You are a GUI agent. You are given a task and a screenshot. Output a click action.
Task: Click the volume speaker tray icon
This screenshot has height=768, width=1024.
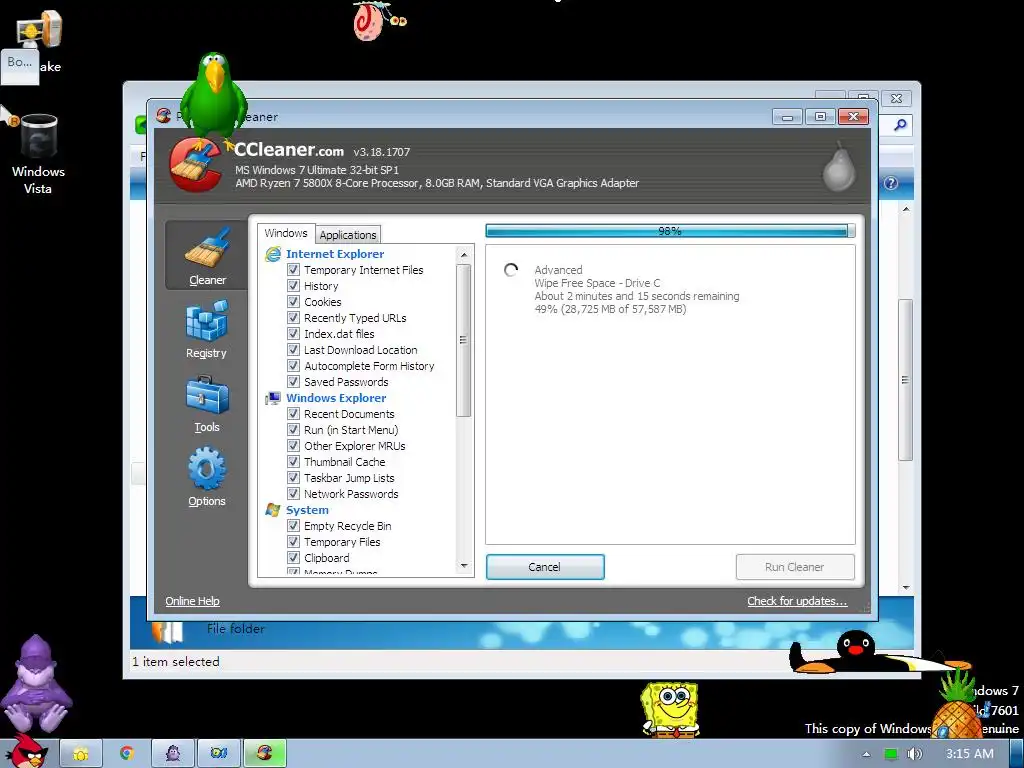(914, 754)
